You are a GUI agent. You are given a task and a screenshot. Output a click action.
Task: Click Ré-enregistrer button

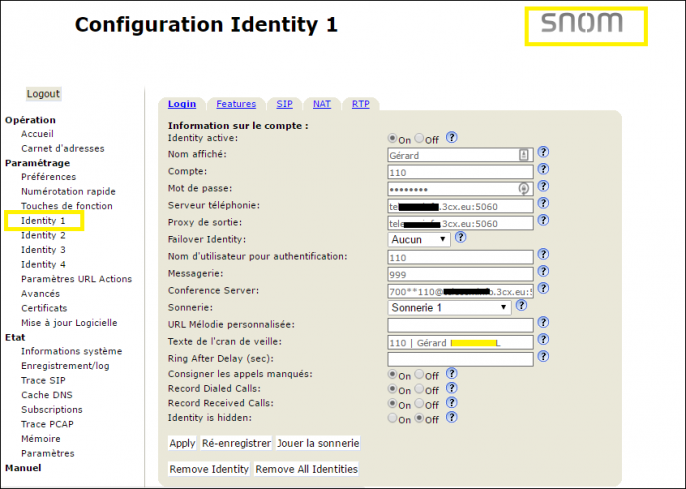pyautogui.click(x=236, y=443)
